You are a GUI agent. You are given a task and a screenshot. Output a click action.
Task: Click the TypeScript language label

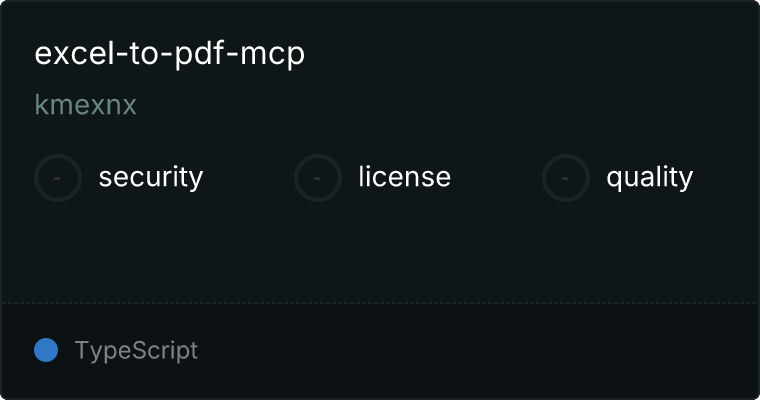pyautogui.click(x=136, y=351)
